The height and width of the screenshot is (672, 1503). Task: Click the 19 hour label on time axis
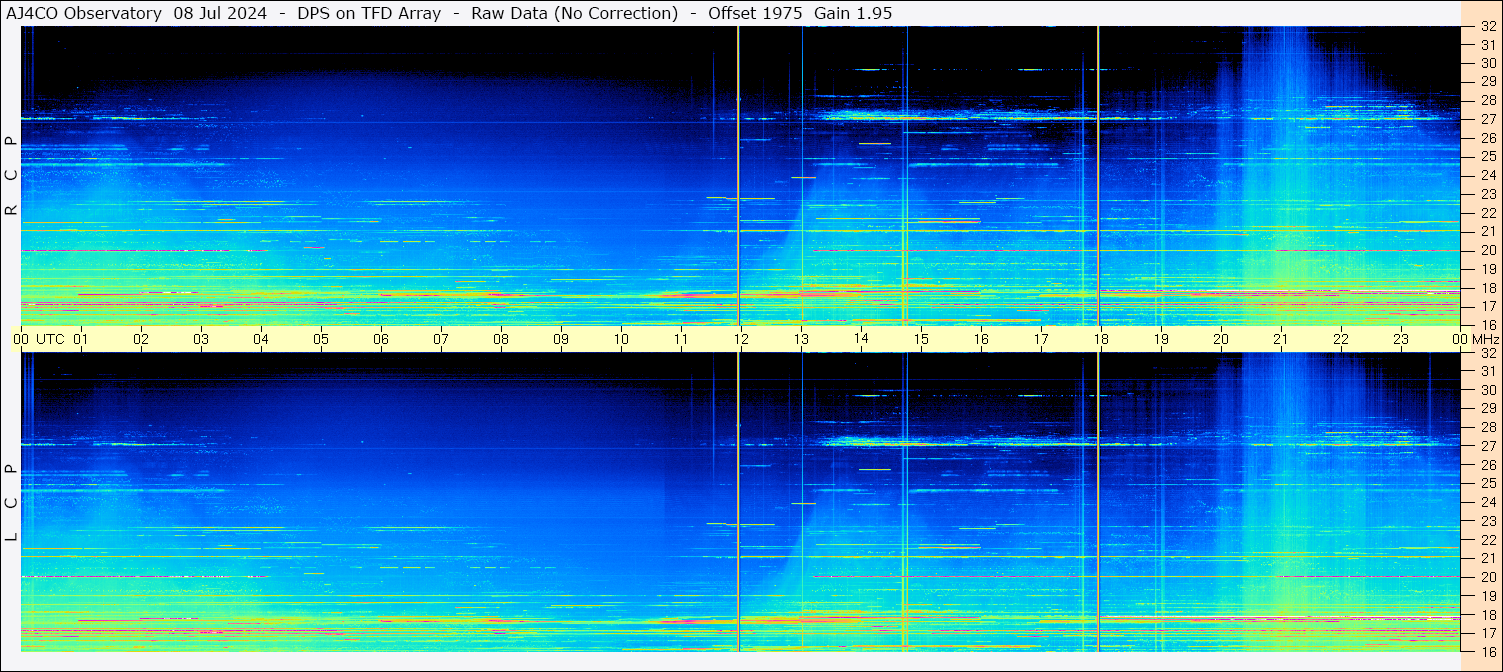[1161, 339]
